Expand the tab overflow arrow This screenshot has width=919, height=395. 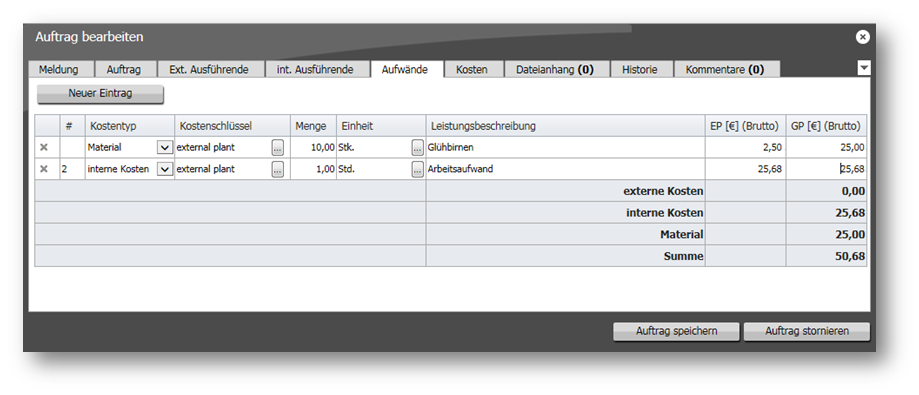[x=864, y=68]
